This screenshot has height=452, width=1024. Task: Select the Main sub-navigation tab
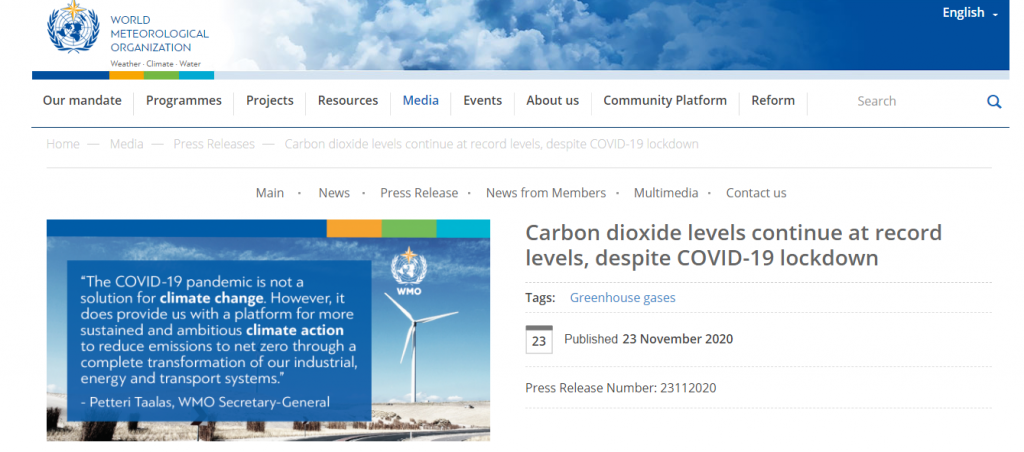(270, 193)
